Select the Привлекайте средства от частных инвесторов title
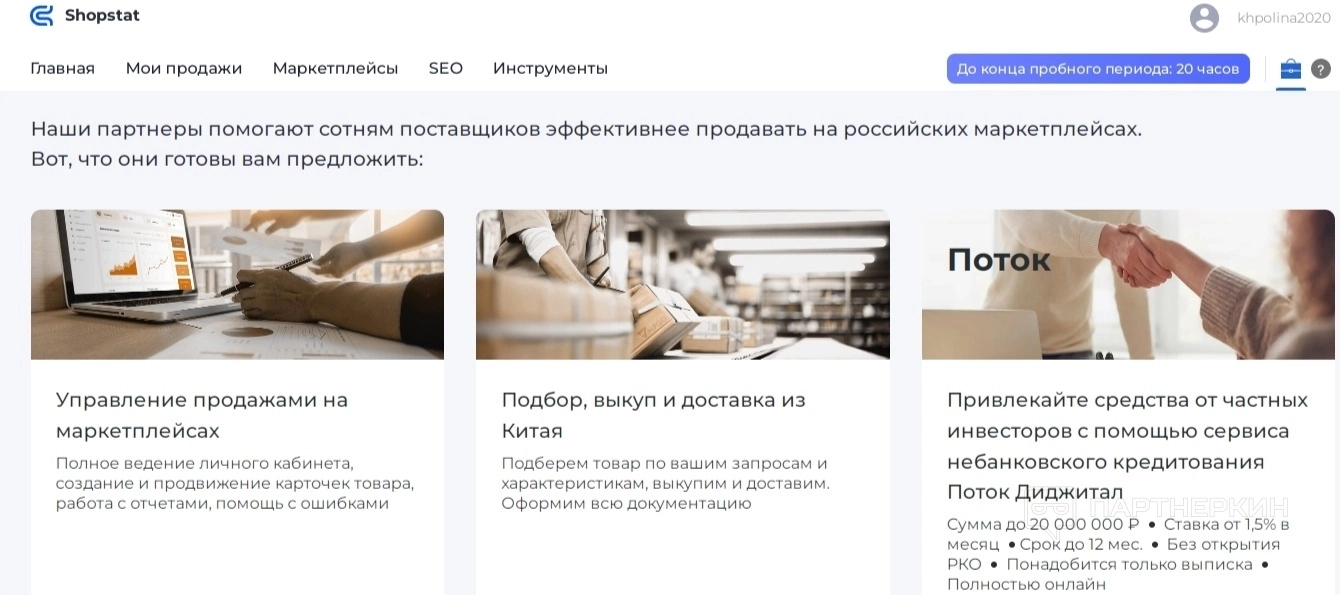1340x595 pixels. (x=1127, y=446)
